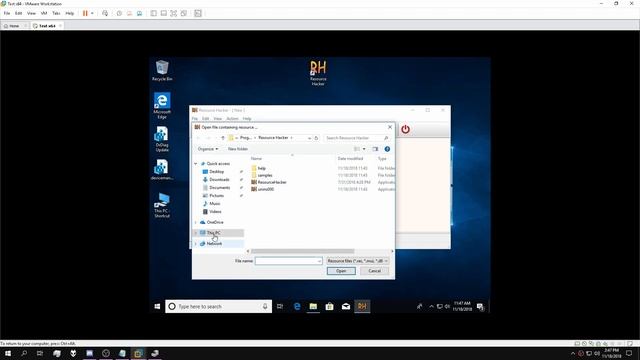
Task: Click the VMware pause button
Action: pyautogui.click(x=85, y=13)
